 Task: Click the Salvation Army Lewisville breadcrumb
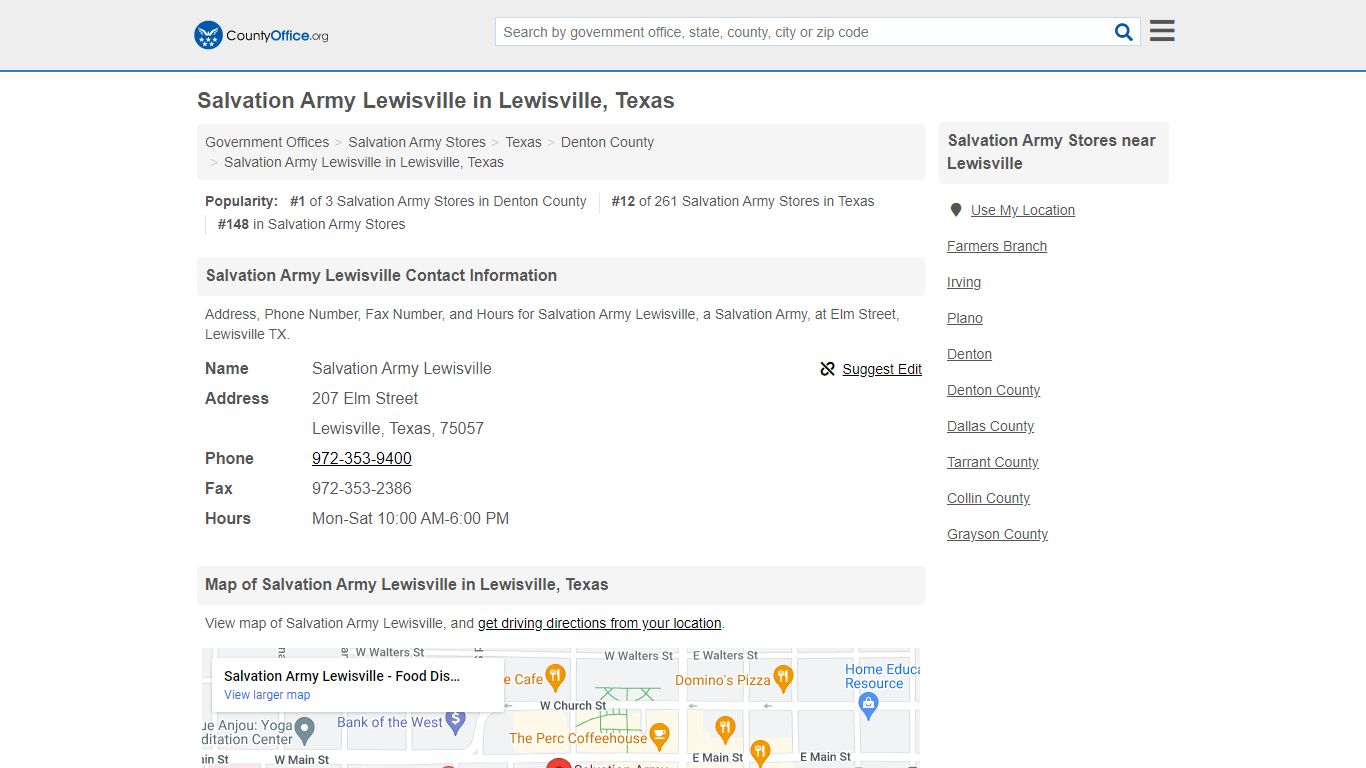(x=364, y=162)
